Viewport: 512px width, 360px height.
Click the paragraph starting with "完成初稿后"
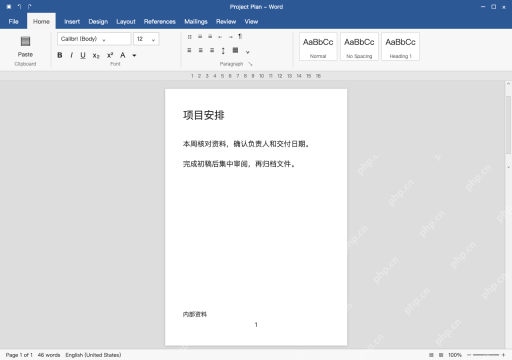click(x=239, y=164)
